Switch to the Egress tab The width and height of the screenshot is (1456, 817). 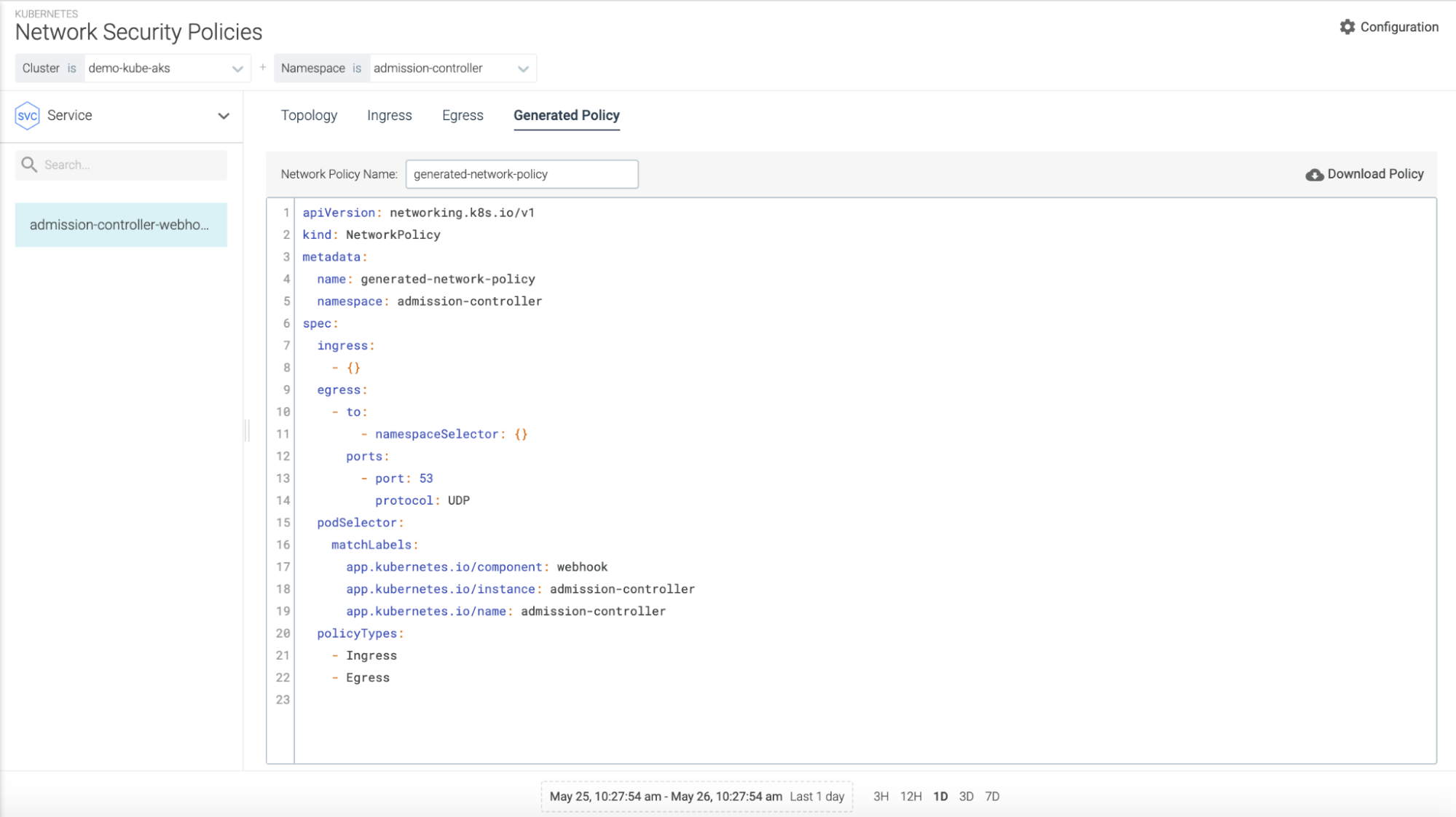[x=463, y=115]
